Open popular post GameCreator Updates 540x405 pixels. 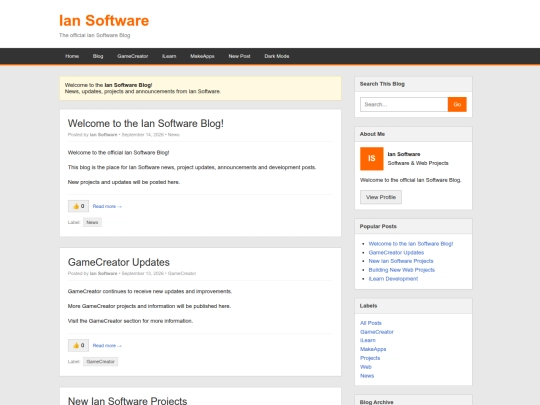[x=396, y=252]
